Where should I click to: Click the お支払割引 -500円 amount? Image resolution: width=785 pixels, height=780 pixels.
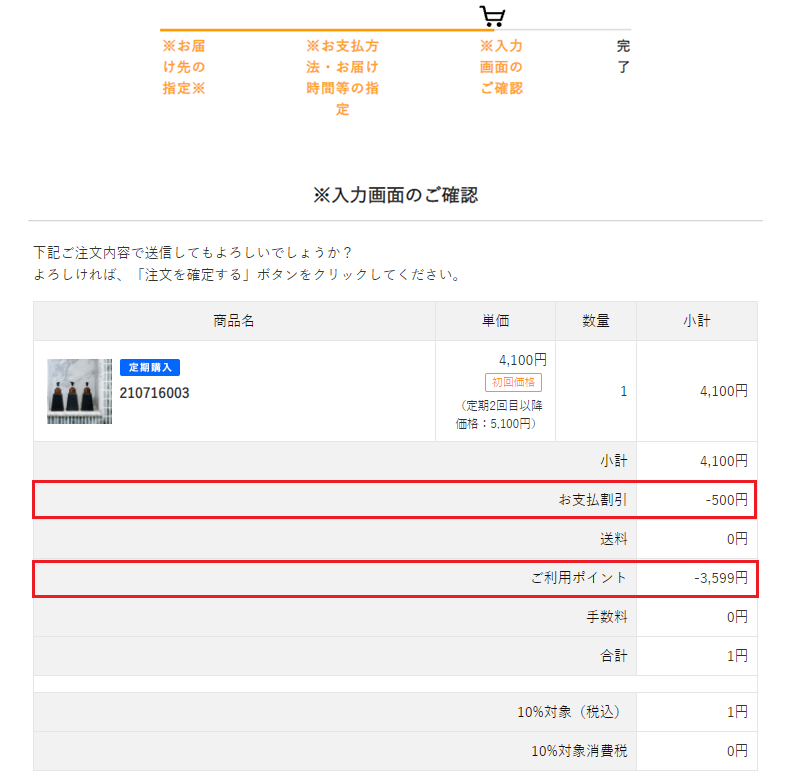[x=726, y=499]
